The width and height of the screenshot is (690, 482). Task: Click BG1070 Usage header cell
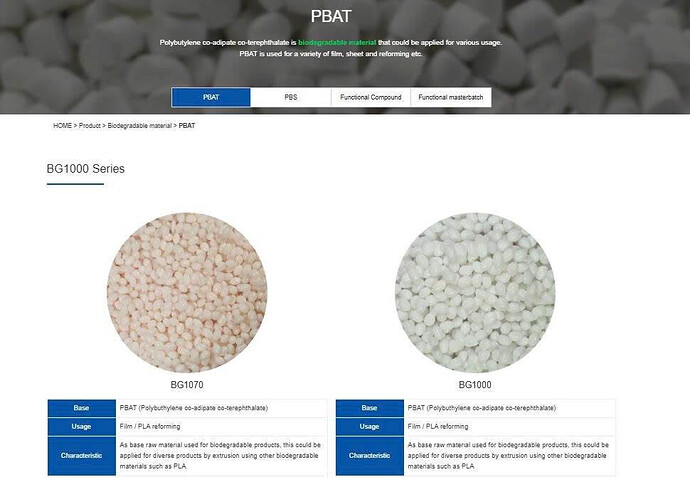point(81,427)
